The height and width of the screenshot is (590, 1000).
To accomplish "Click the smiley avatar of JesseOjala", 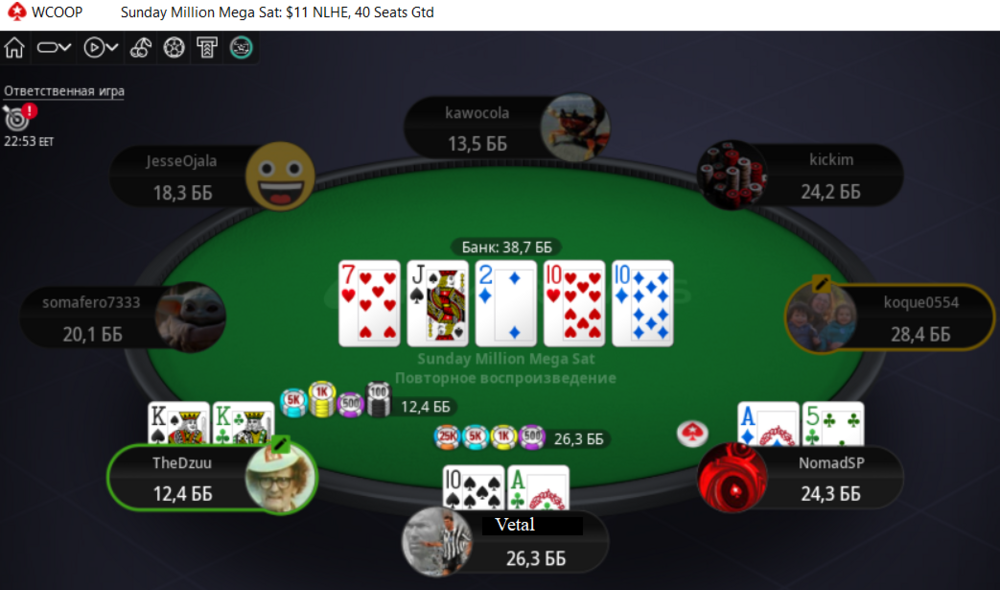I will (281, 177).
